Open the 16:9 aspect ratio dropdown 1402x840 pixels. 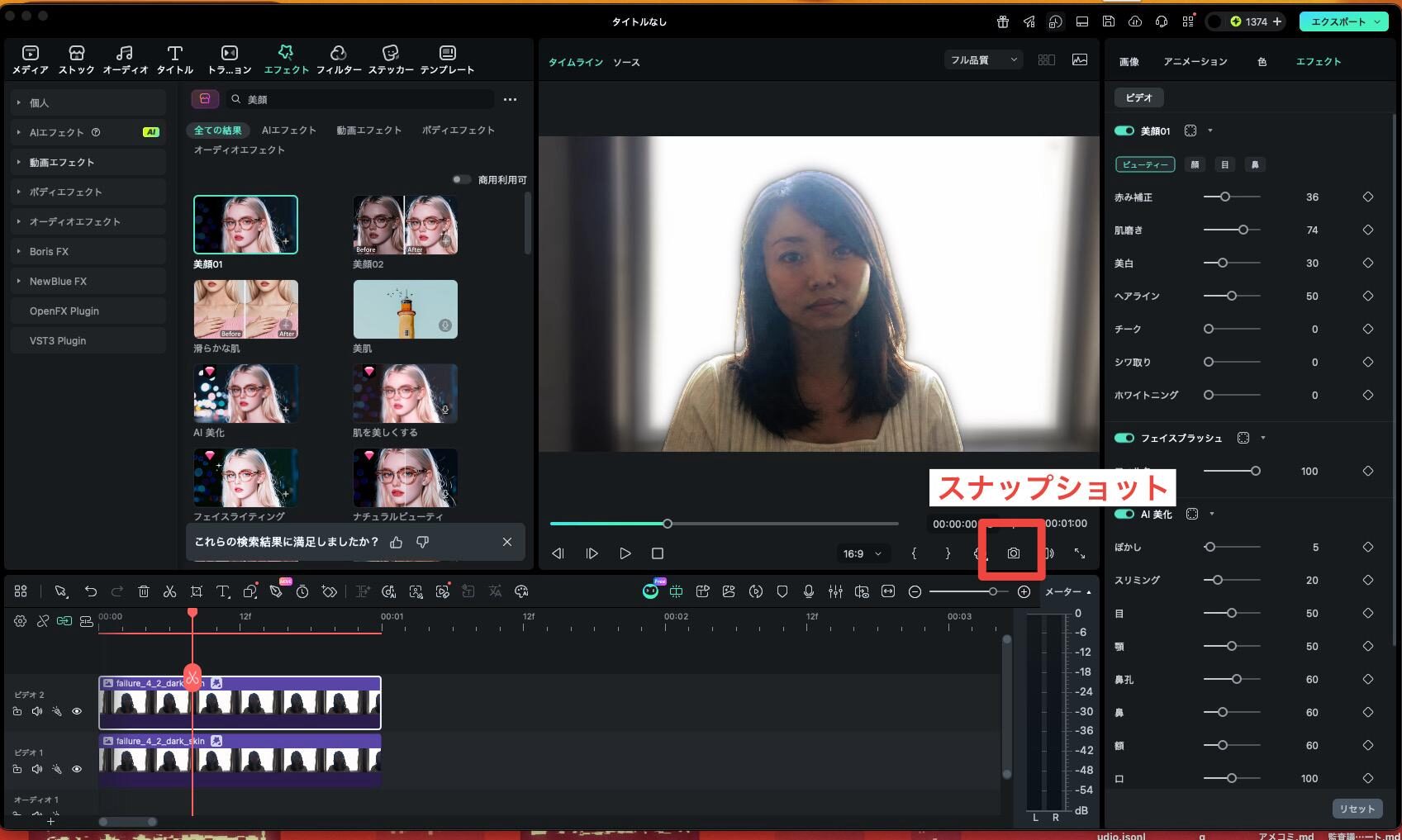(863, 553)
